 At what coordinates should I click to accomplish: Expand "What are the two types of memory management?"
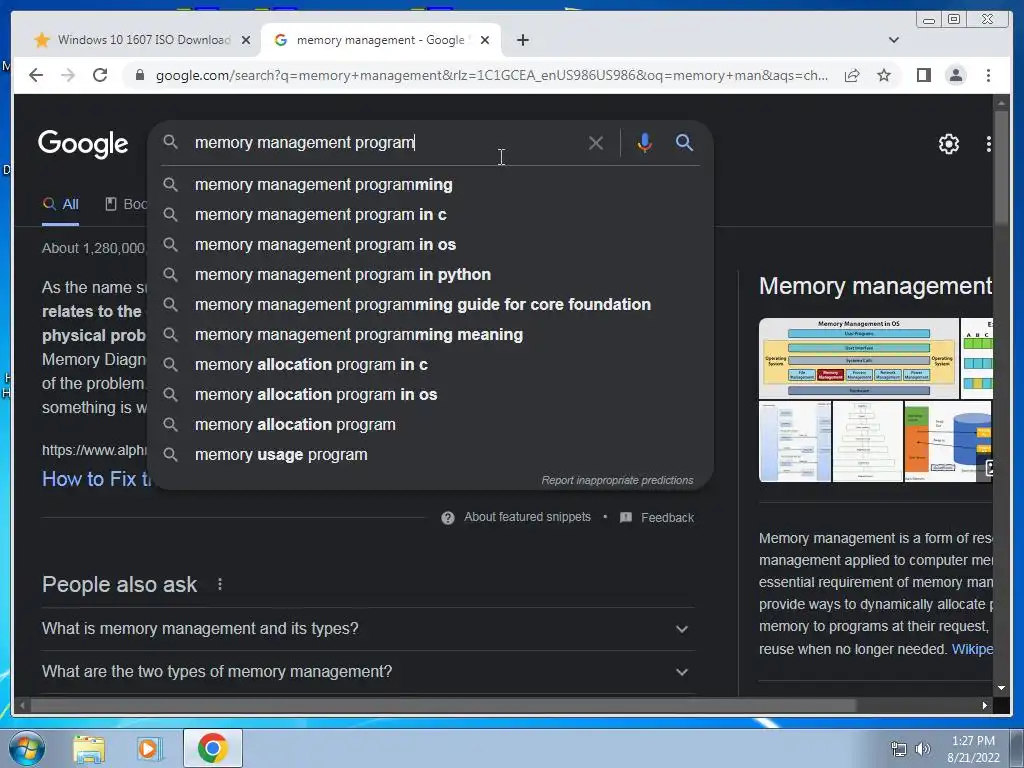click(x=368, y=672)
